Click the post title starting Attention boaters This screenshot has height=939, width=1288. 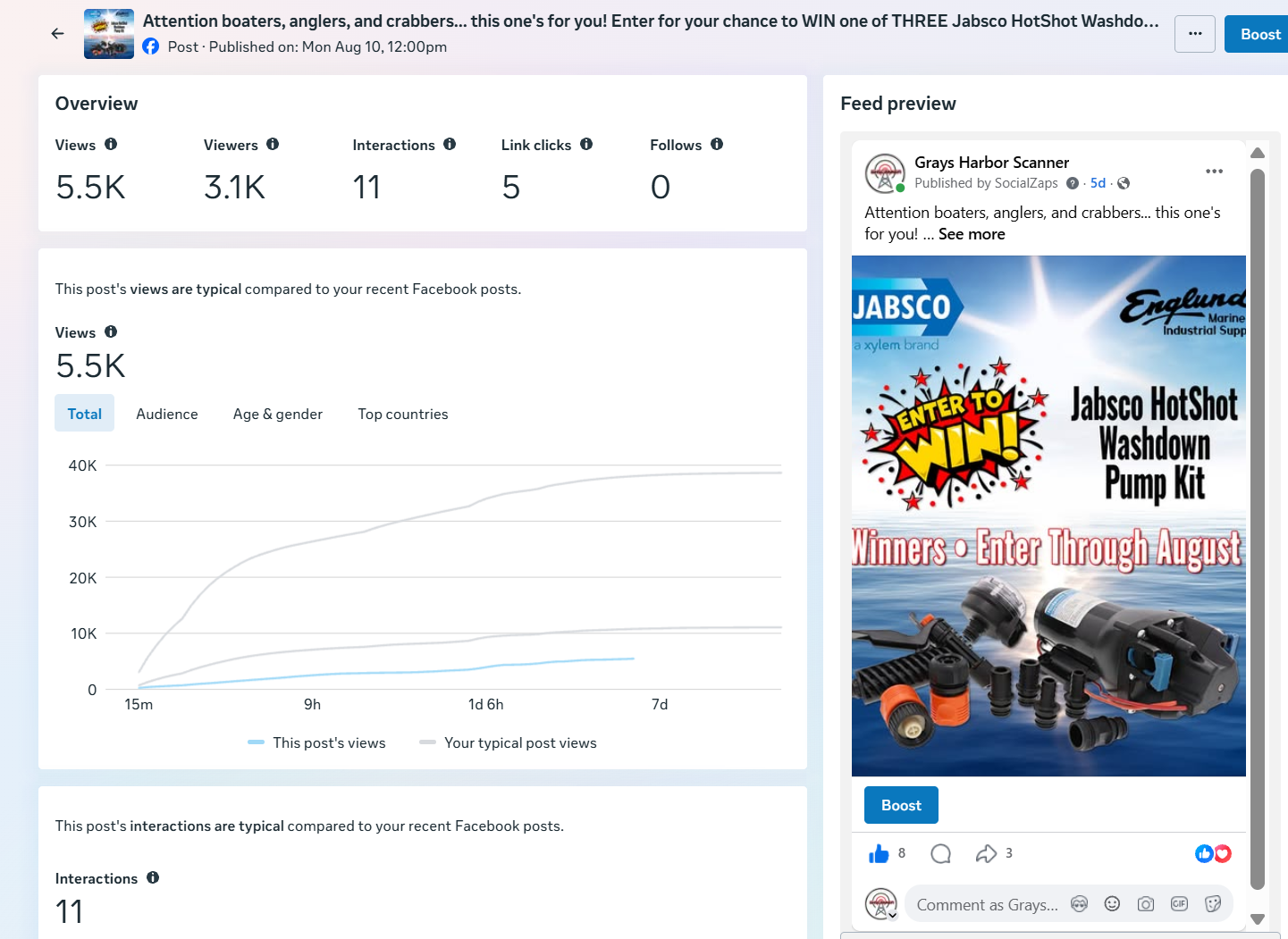[x=651, y=21]
